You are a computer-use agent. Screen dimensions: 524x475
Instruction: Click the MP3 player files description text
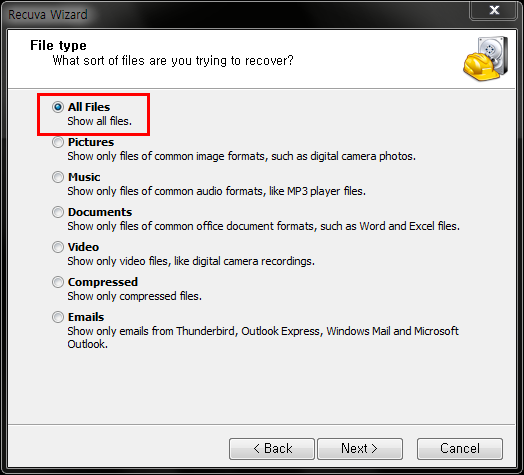pyautogui.click(x=217, y=191)
